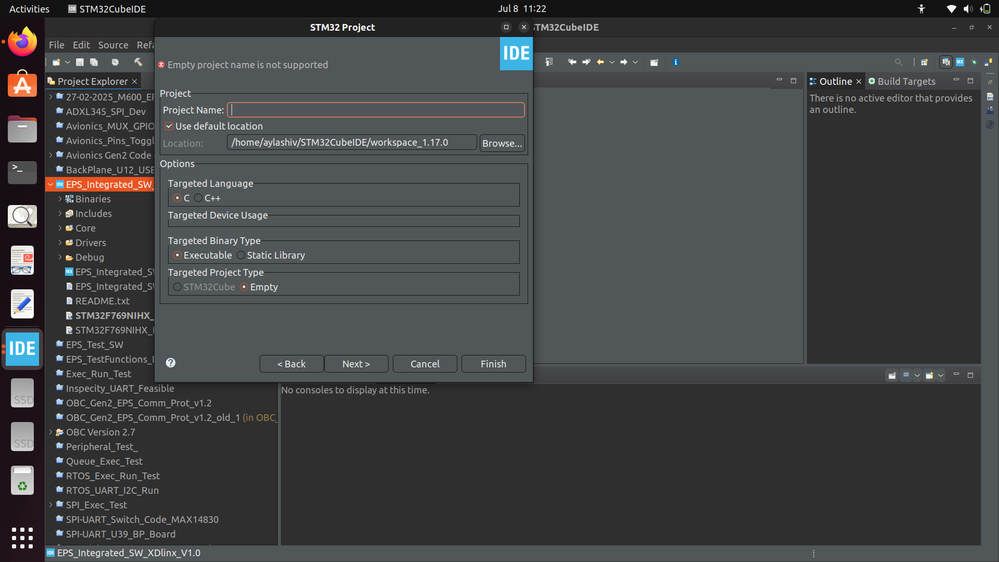Switch to the MX Device Configuration perspective
The height and width of the screenshot is (562, 999).
[x=960, y=62]
